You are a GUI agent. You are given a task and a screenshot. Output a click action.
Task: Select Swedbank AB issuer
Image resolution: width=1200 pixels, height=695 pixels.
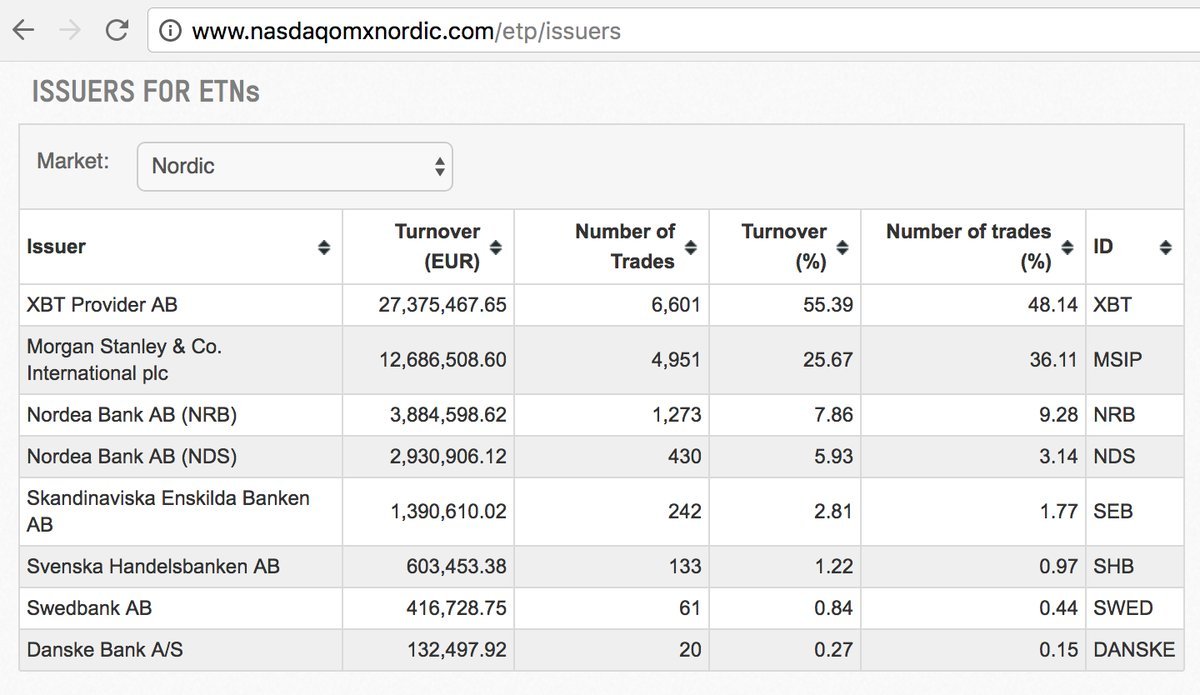click(90, 609)
